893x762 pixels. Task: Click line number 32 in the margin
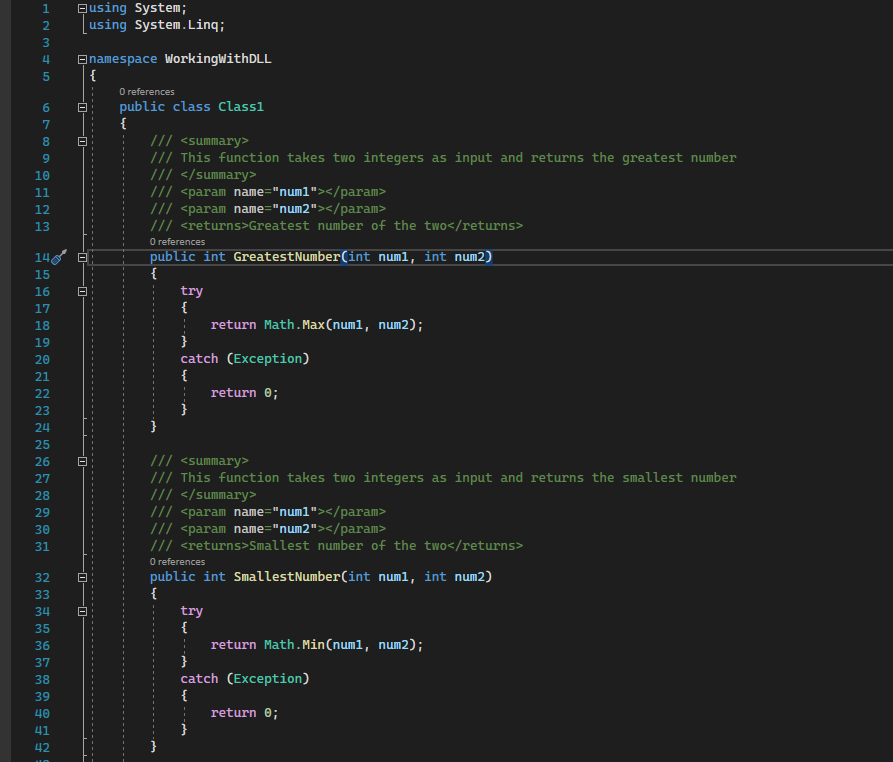click(x=42, y=577)
